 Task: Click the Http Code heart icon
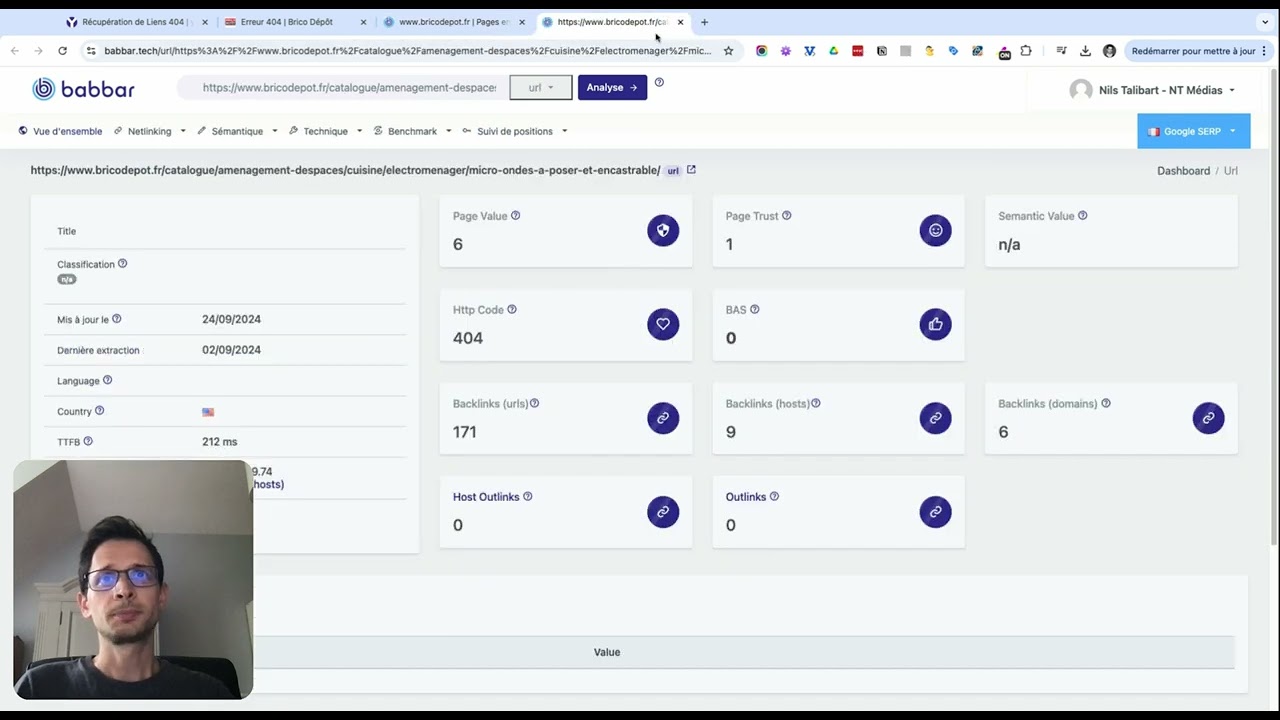[x=663, y=324]
